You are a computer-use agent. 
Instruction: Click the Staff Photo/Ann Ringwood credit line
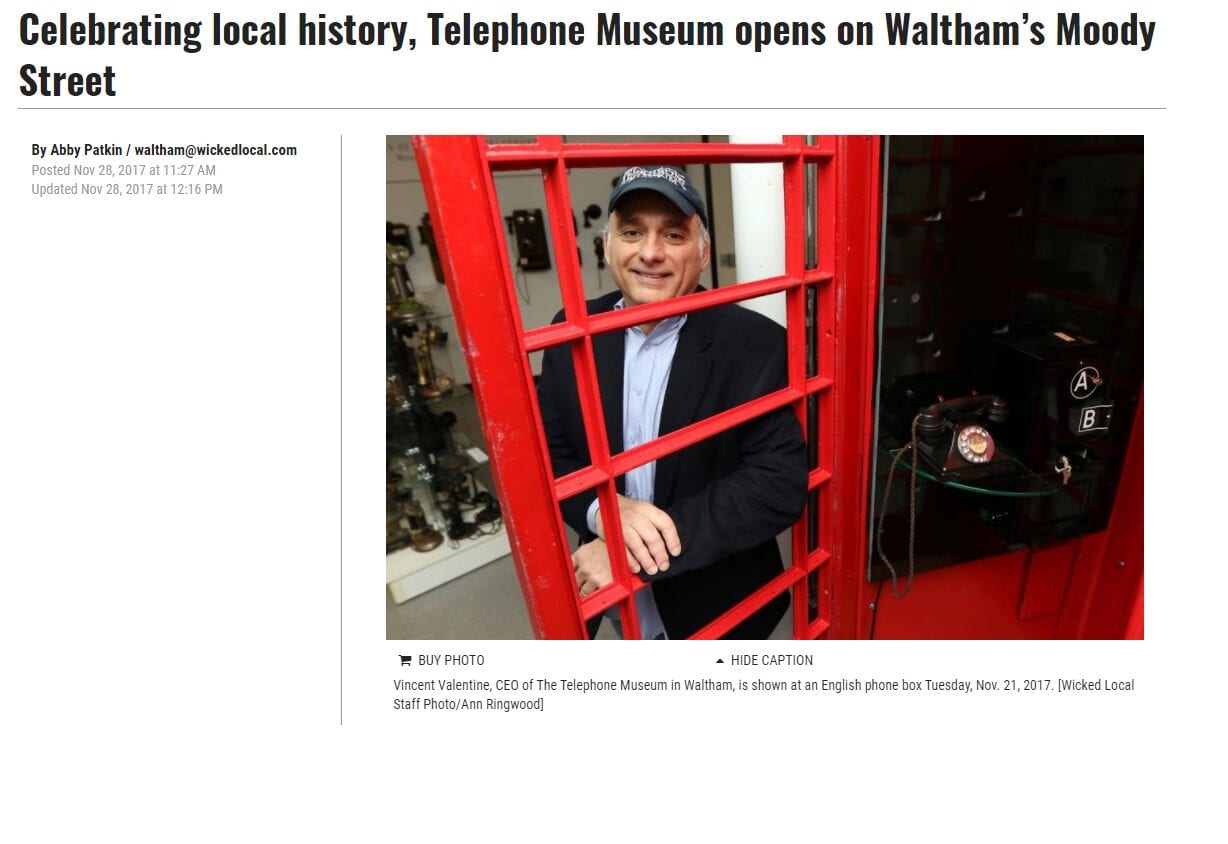click(468, 704)
